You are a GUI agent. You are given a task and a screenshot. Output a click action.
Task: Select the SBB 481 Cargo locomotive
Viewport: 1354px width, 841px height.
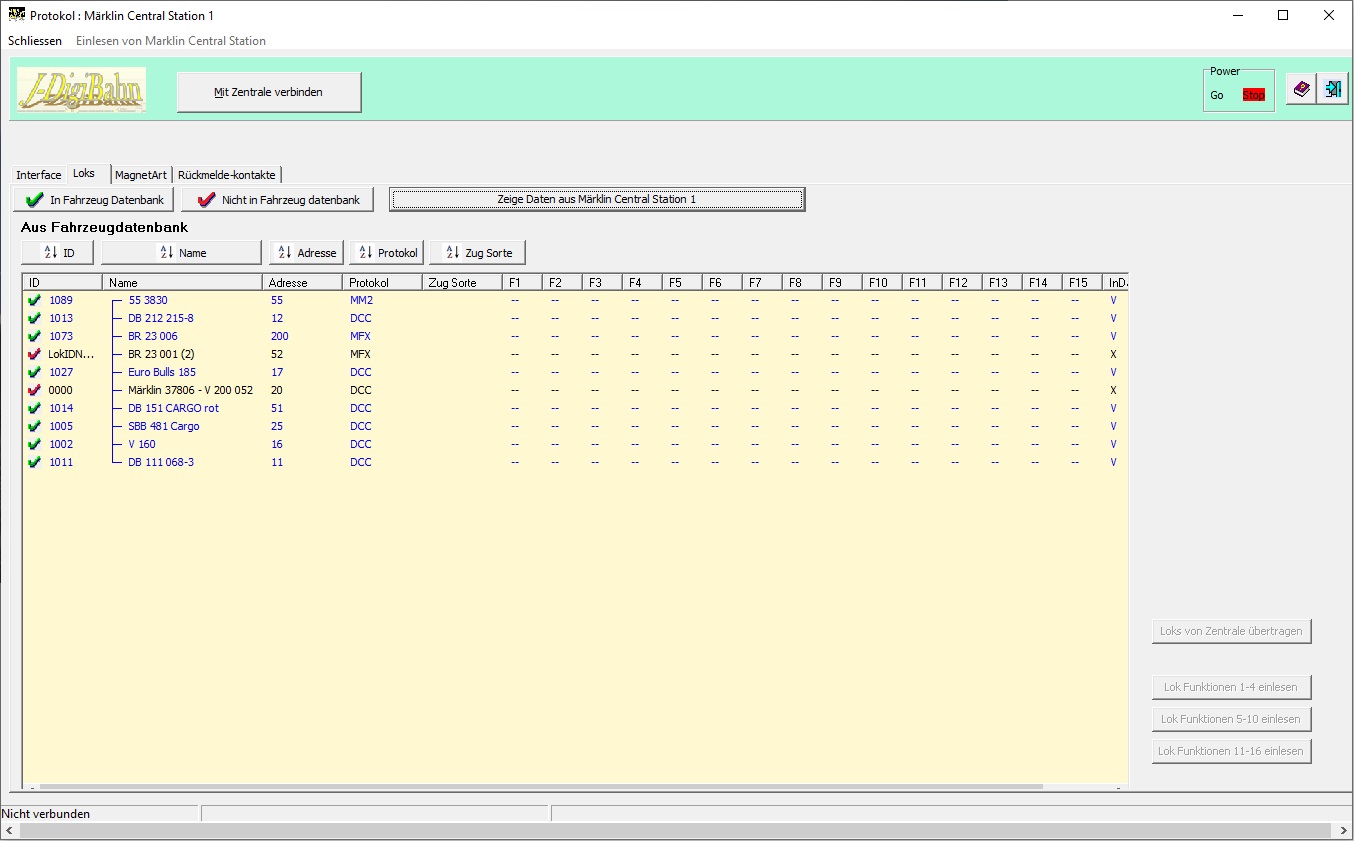164,426
